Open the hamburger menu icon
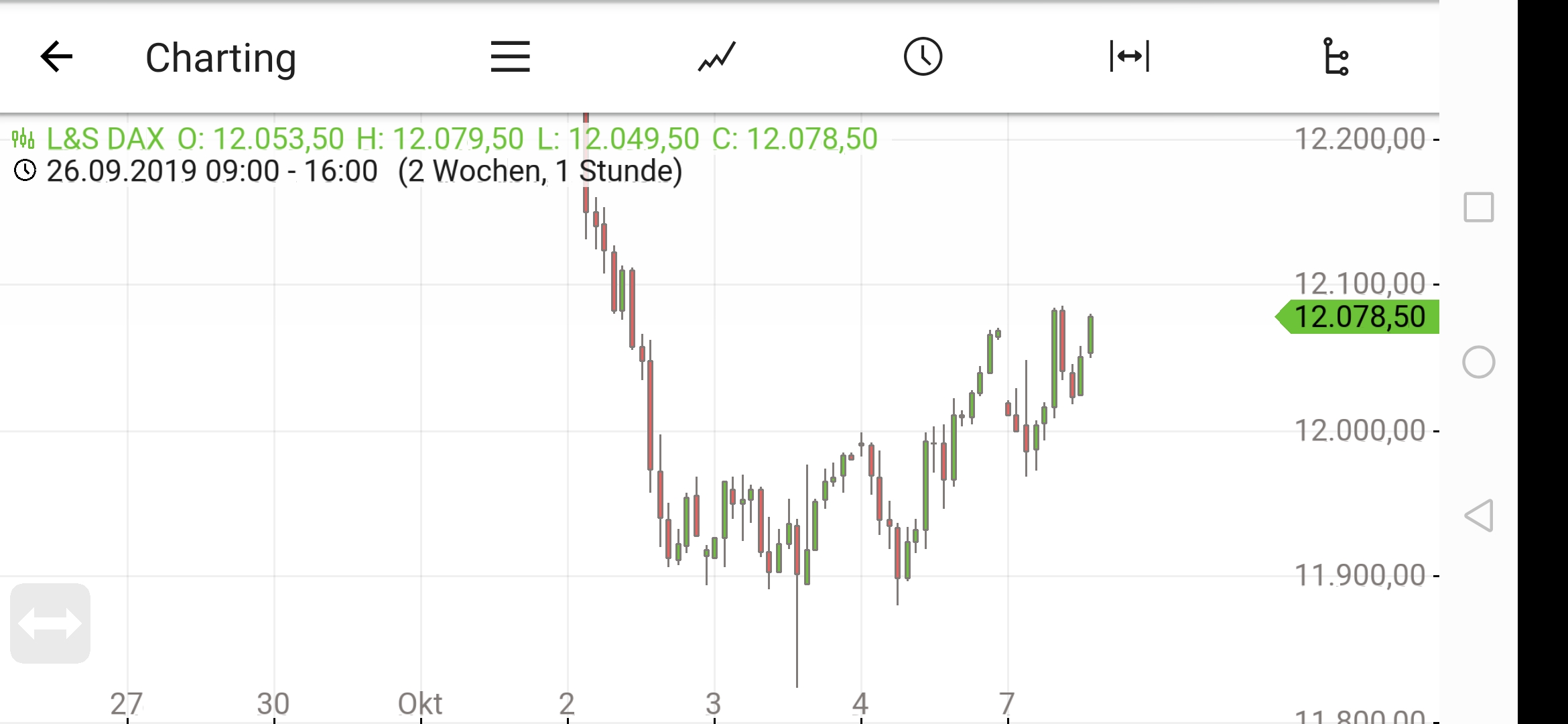The height and width of the screenshot is (724, 1568). (510, 58)
